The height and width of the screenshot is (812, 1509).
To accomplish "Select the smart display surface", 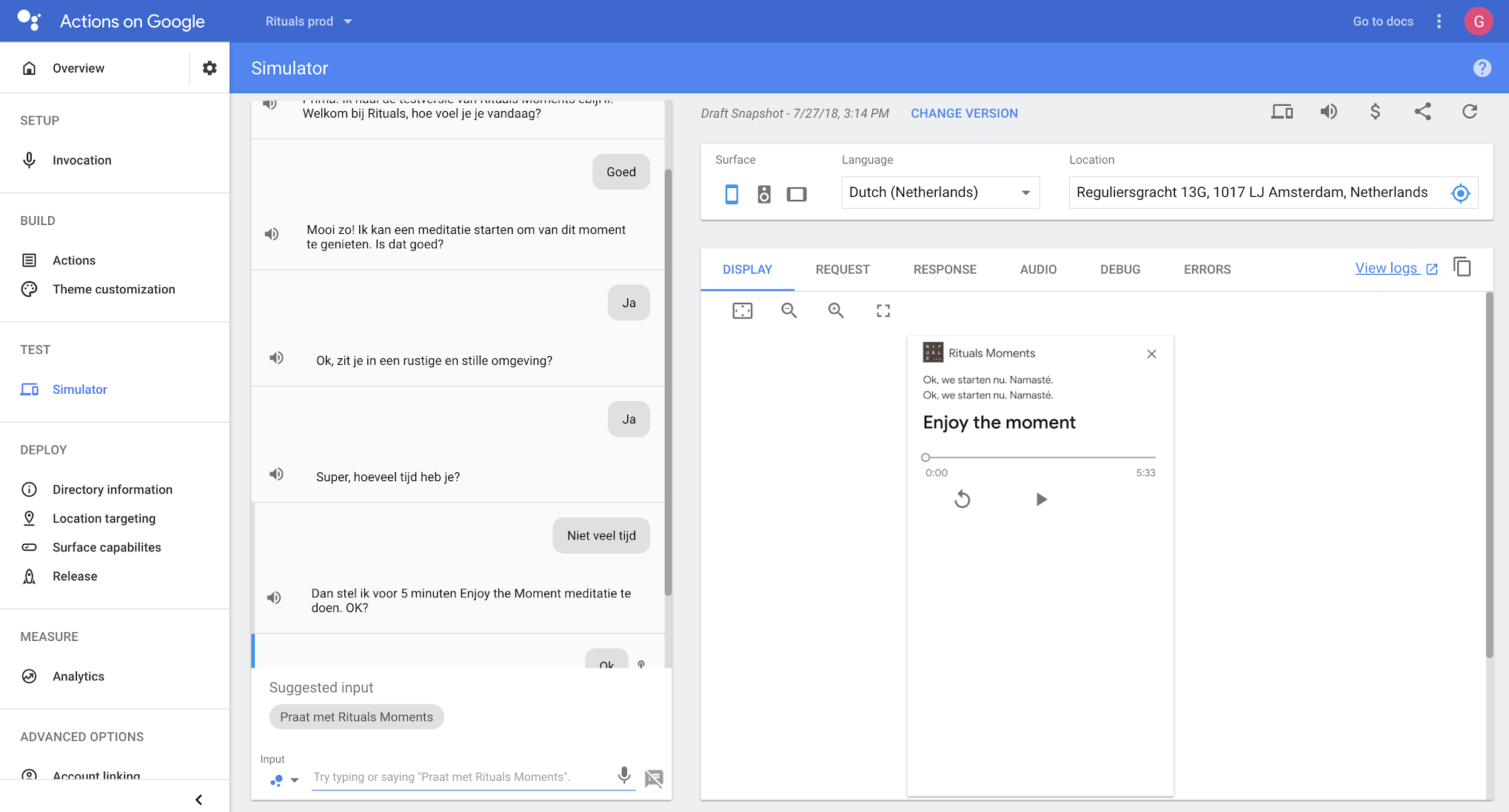I will click(x=797, y=194).
